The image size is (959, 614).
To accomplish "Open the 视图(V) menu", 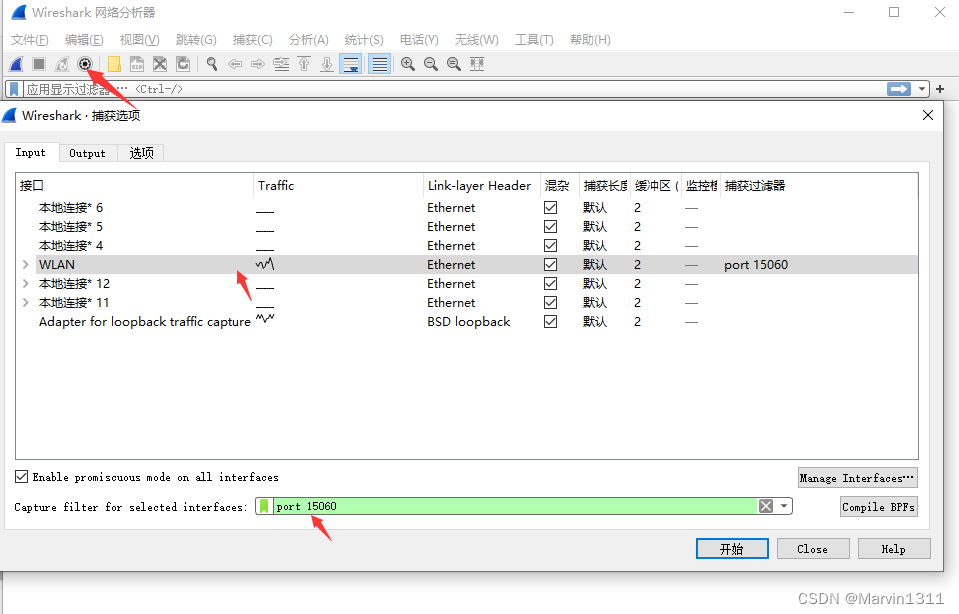I will coord(139,40).
